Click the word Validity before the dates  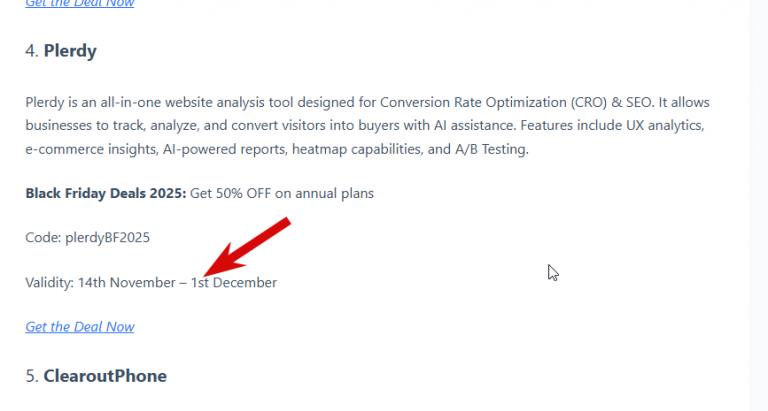(x=48, y=282)
